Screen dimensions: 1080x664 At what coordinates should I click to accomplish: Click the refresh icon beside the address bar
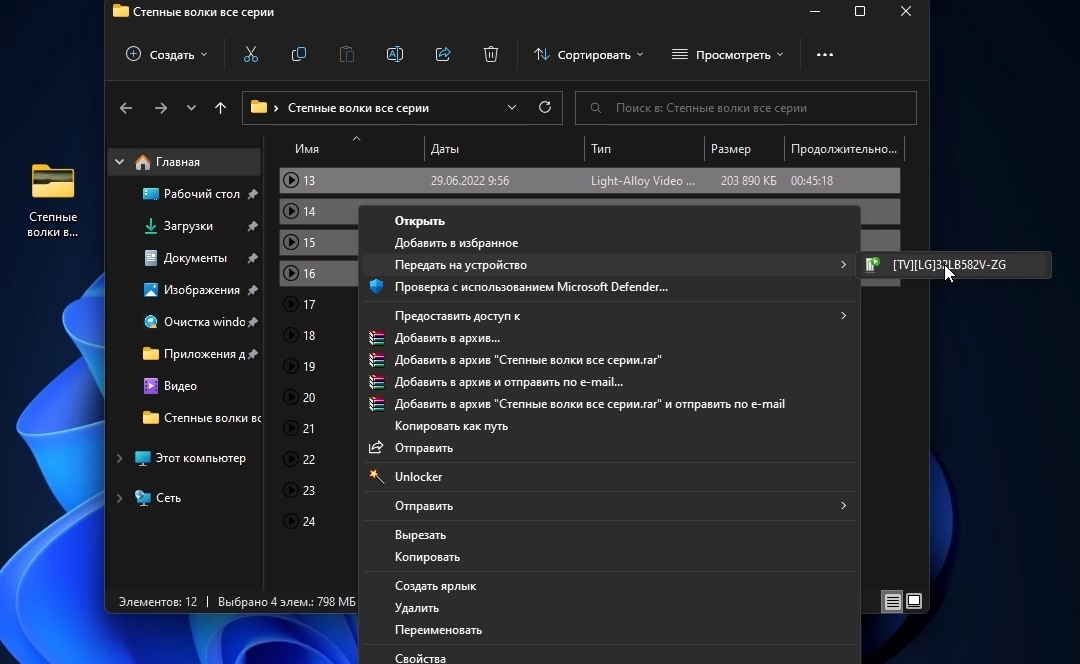(545, 108)
